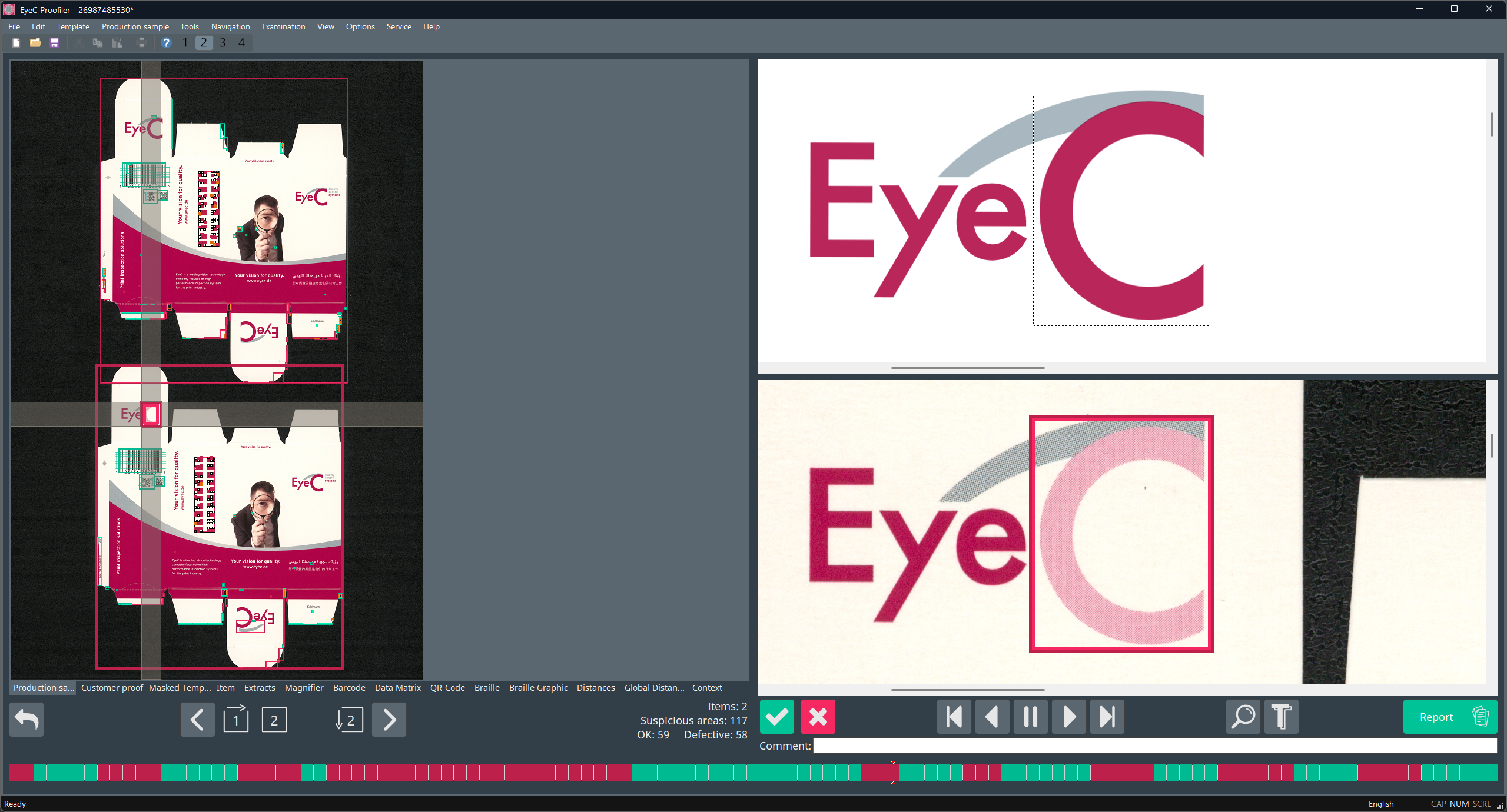Screen dimensions: 1507x812
Task: Select step 3 in the toolbar
Action: pyautogui.click(x=223, y=43)
